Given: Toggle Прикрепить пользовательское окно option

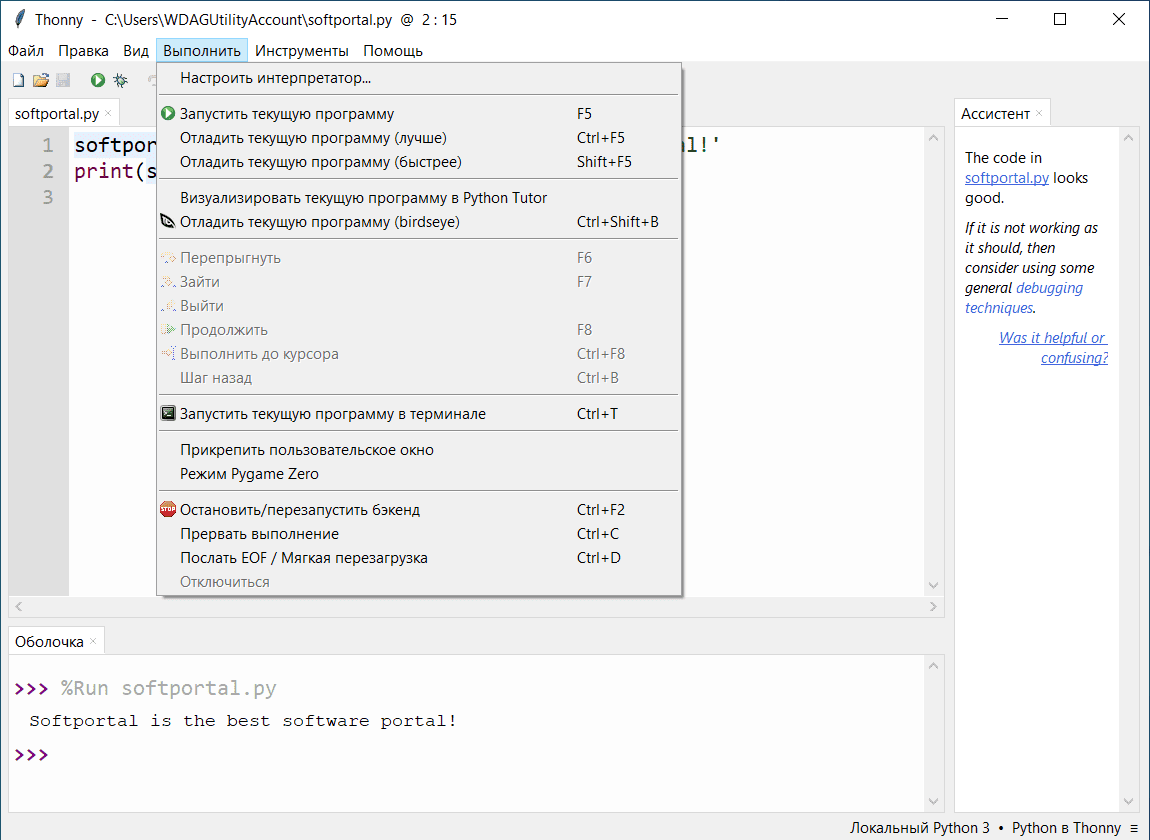Looking at the screenshot, I should pyautogui.click(x=307, y=450).
